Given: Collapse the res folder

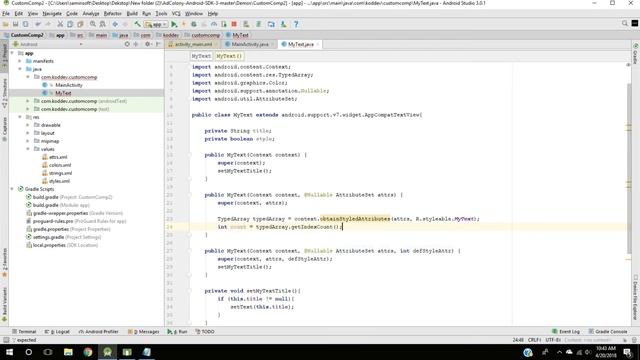Looking at the screenshot, I should (x=20, y=117).
